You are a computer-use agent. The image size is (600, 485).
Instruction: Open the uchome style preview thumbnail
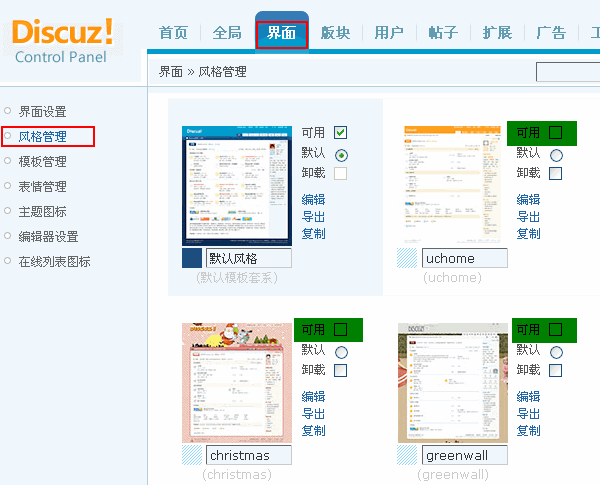tap(451, 185)
